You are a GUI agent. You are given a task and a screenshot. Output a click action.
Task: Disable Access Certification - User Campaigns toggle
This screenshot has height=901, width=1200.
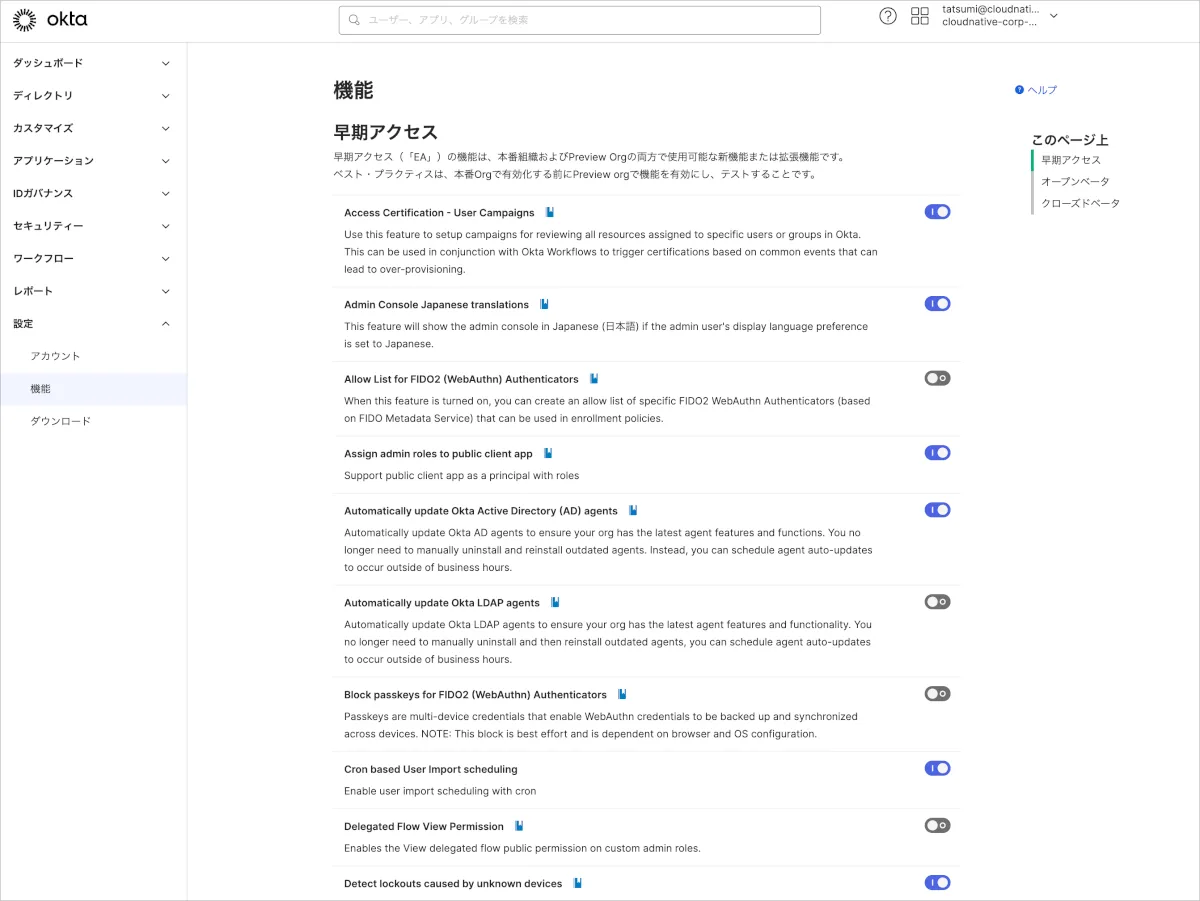[937, 212]
